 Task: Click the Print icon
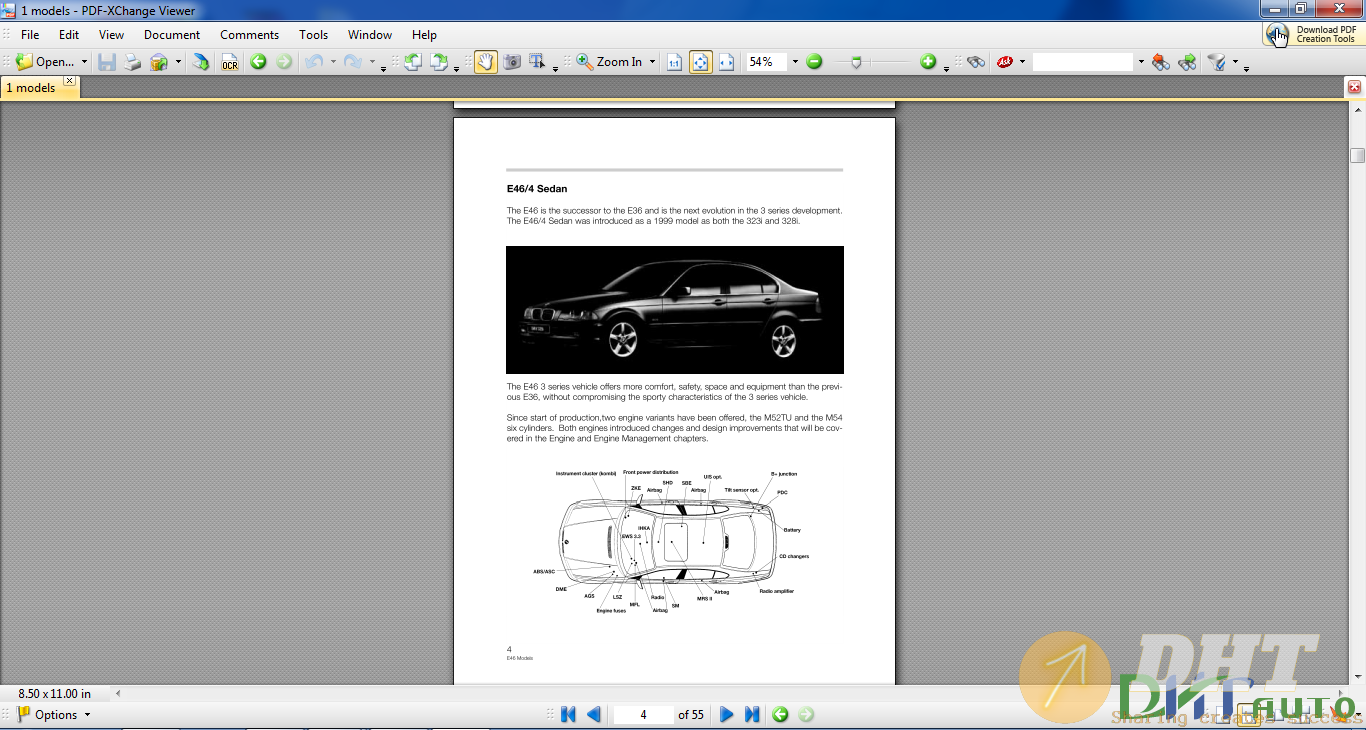point(132,62)
